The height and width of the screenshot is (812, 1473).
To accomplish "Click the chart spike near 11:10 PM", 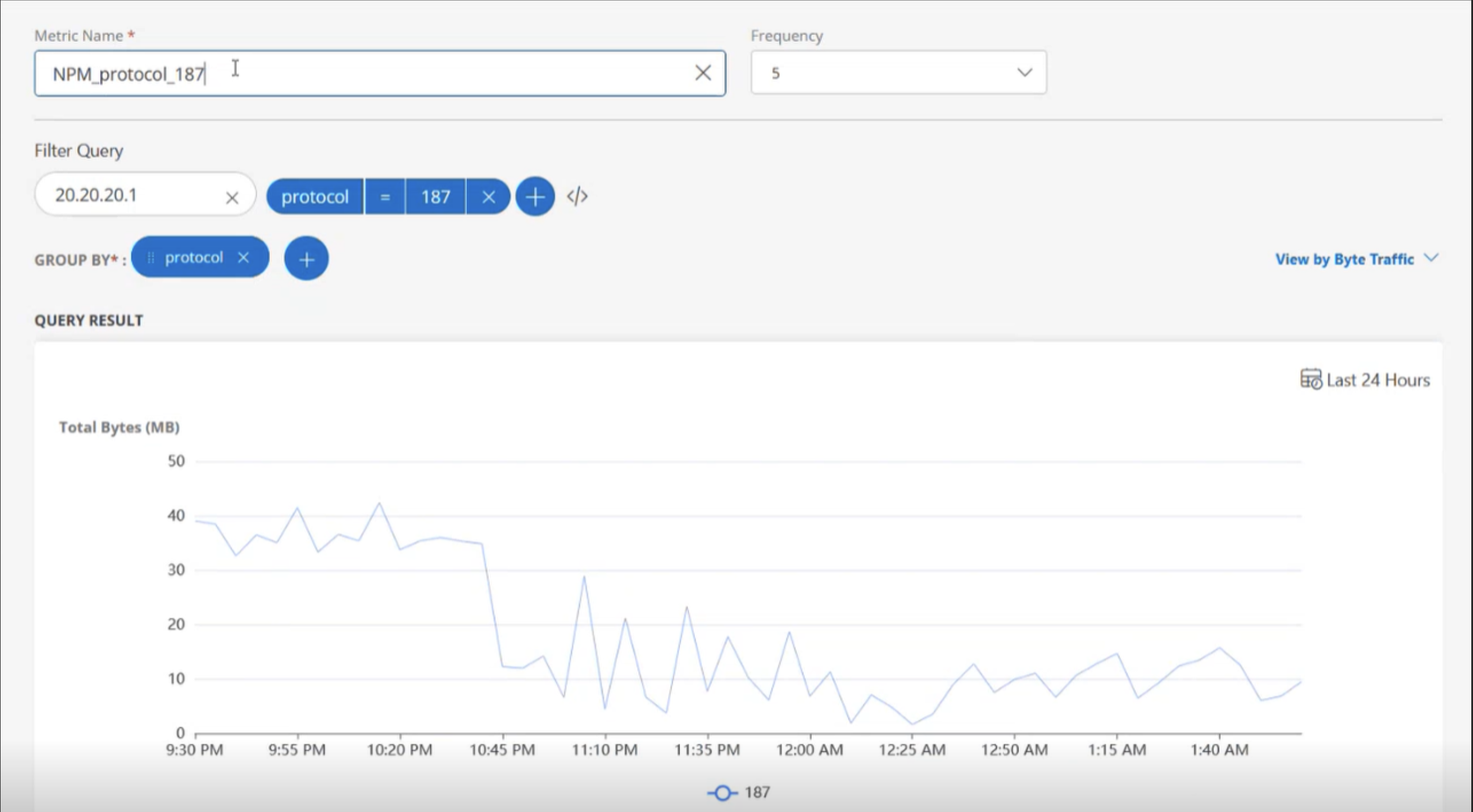I will (584, 577).
